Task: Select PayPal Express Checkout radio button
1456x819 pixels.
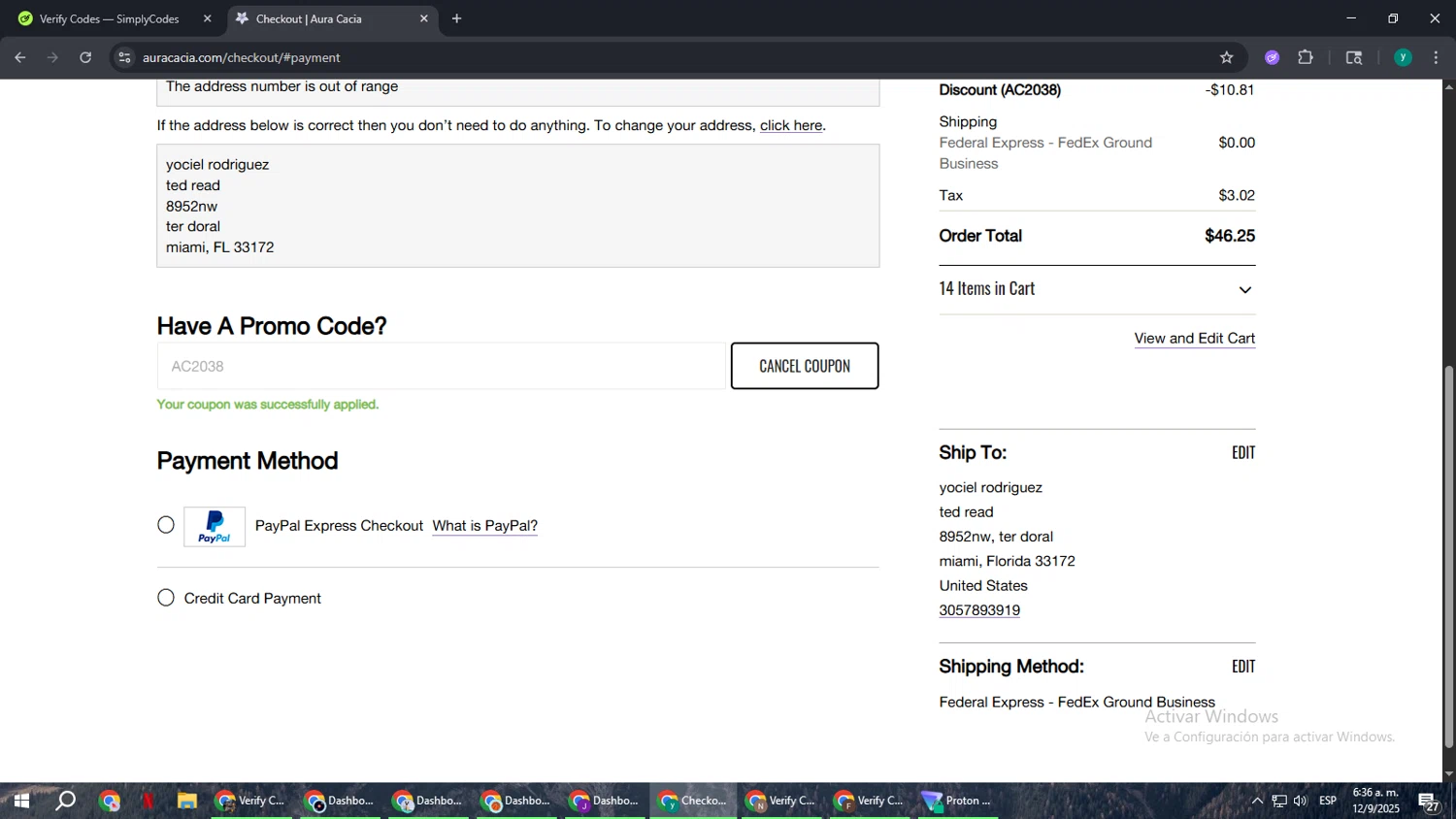Action: coord(166,525)
